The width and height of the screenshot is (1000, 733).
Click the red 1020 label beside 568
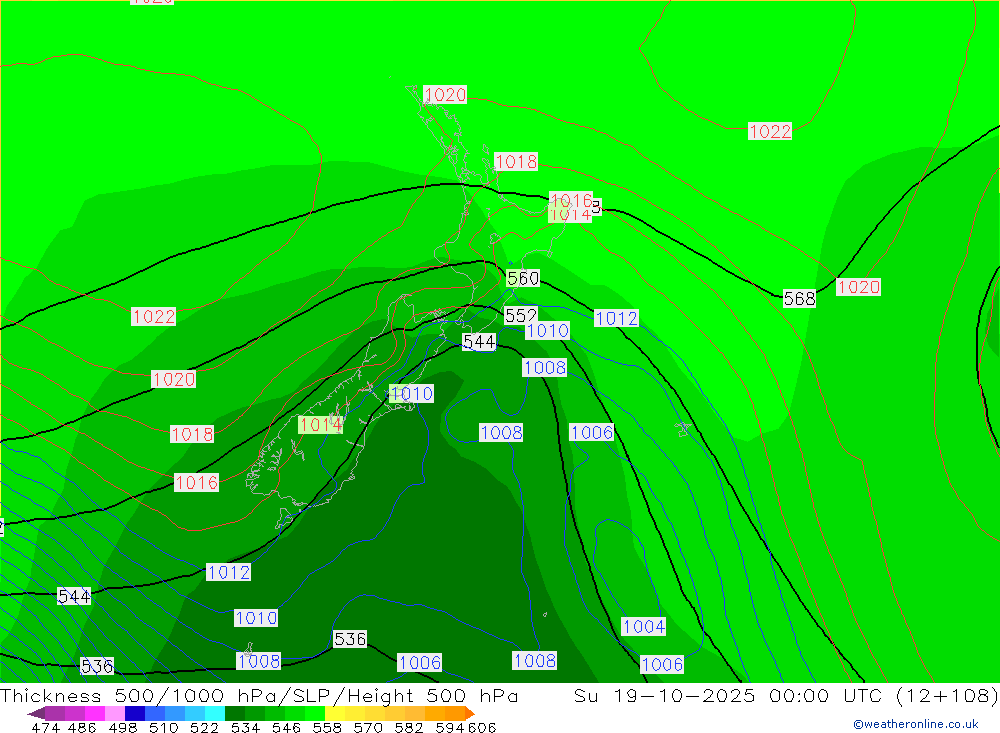tap(858, 287)
